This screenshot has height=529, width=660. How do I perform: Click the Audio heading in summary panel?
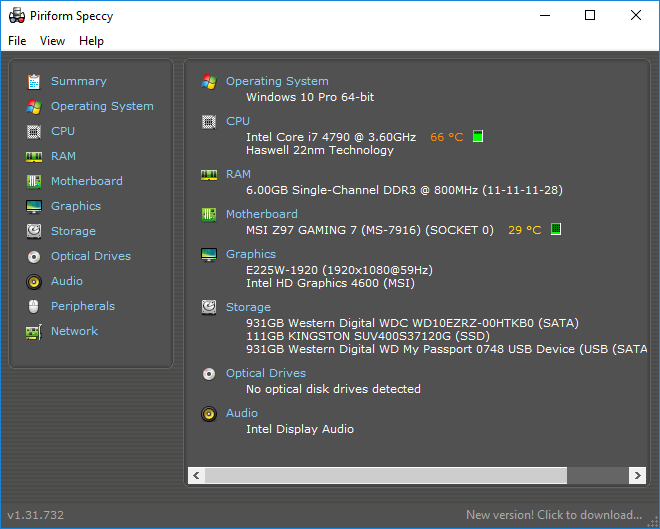click(242, 413)
